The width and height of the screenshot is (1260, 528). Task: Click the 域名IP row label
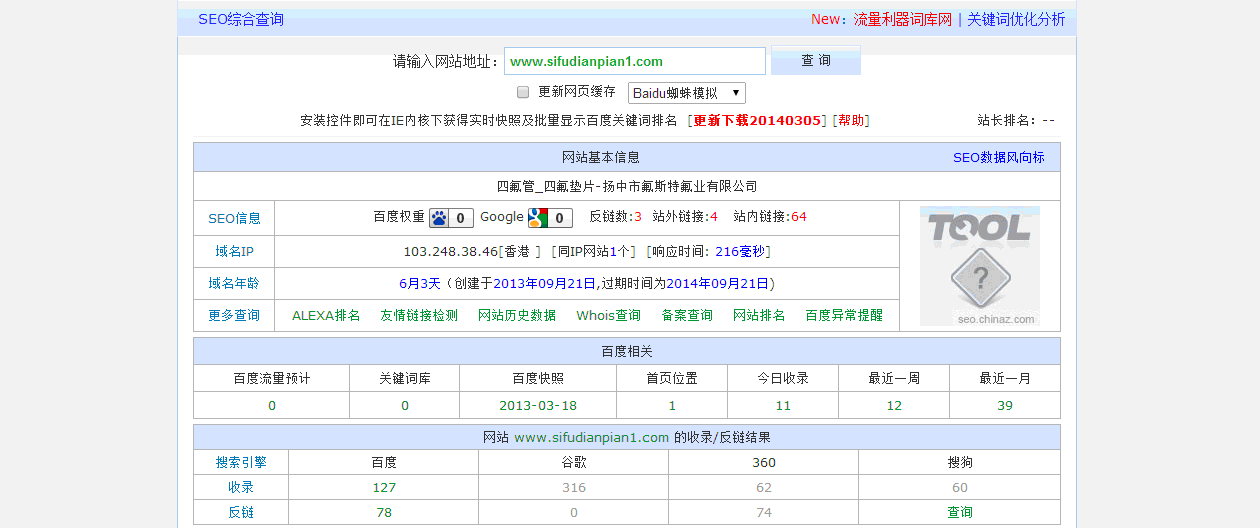click(x=234, y=251)
